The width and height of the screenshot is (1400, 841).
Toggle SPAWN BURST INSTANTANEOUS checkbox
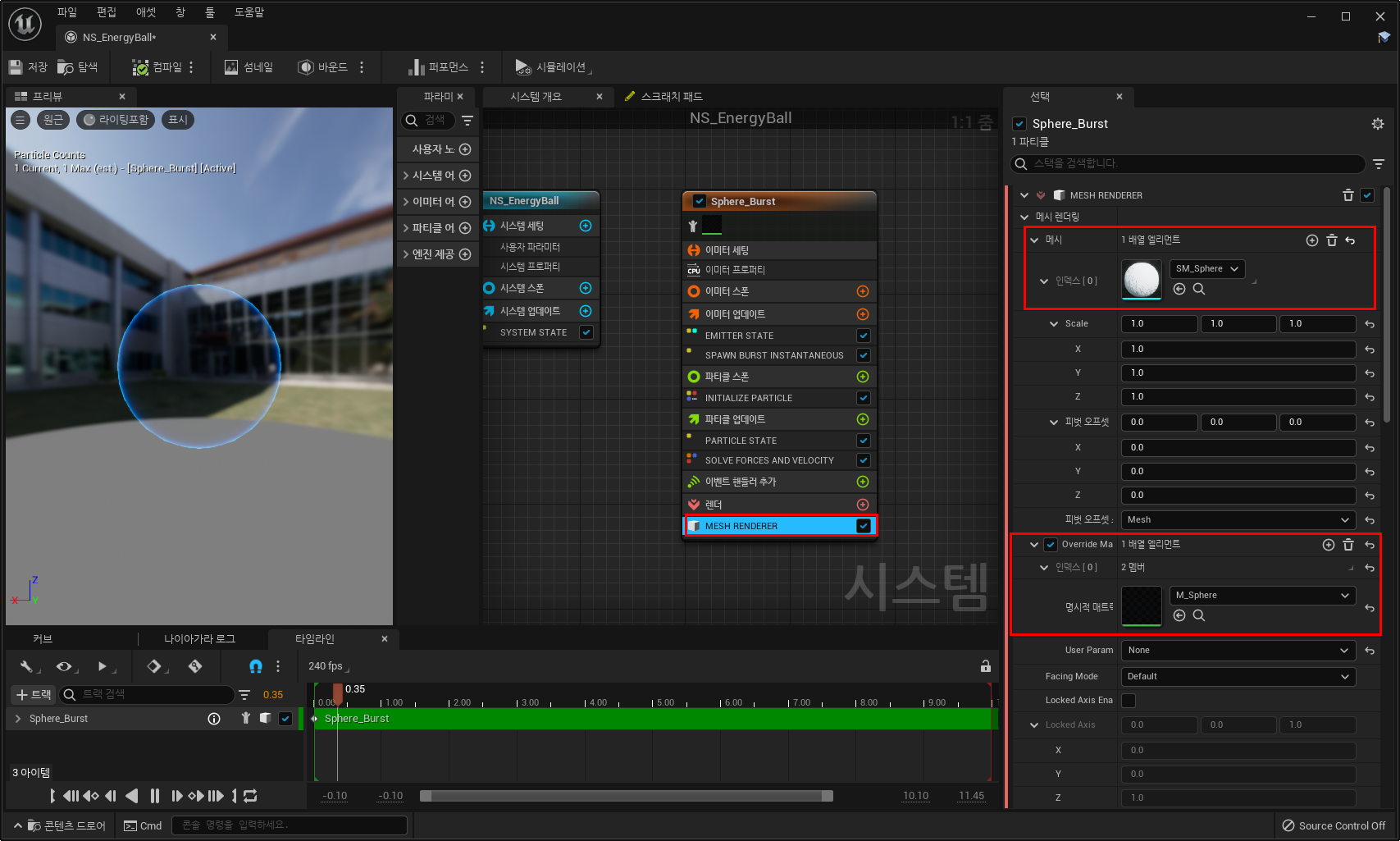tap(864, 355)
